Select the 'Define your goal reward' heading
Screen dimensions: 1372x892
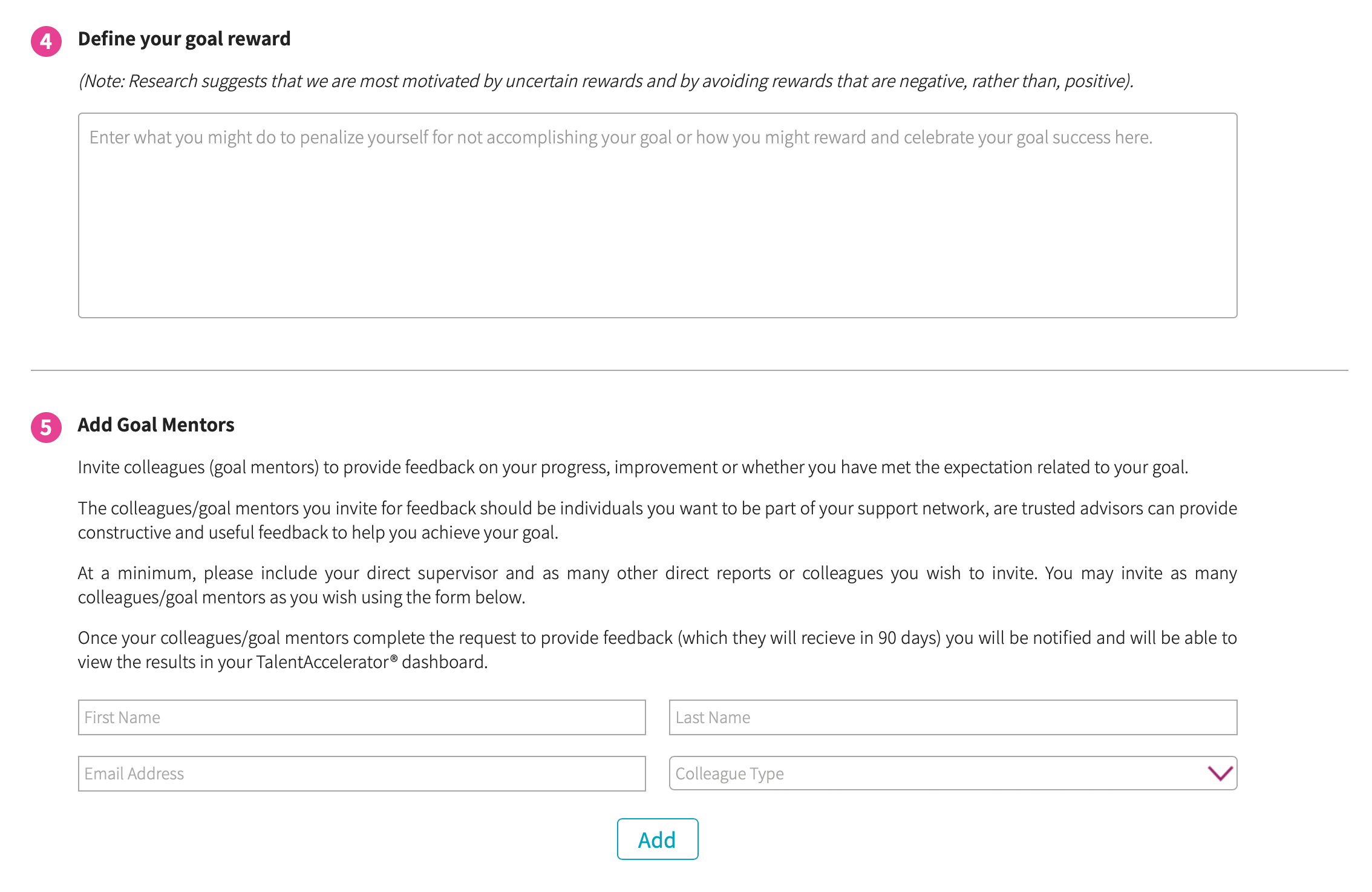[x=184, y=38]
